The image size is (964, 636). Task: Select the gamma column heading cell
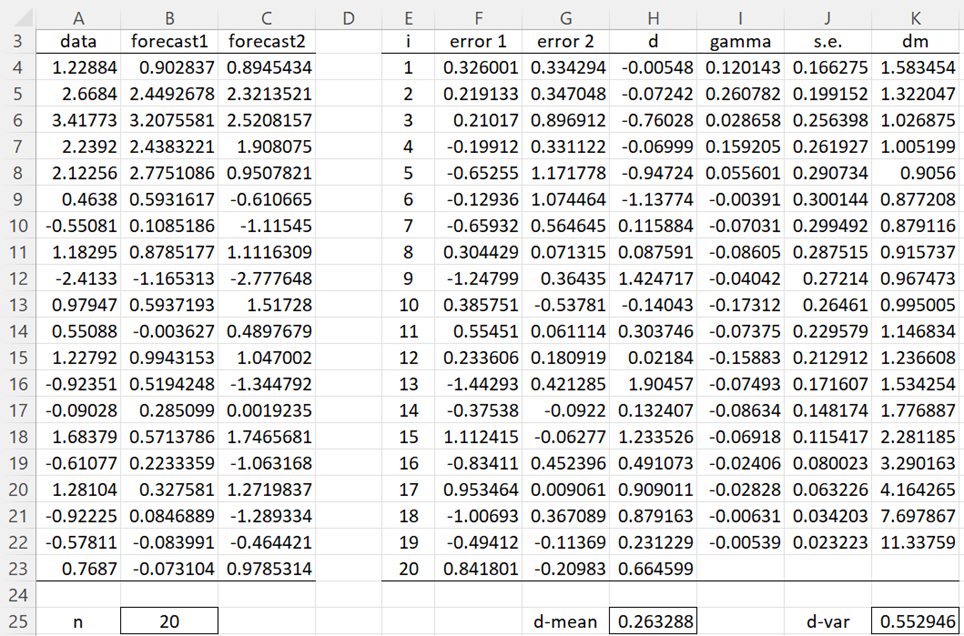pyautogui.click(x=740, y=41)
